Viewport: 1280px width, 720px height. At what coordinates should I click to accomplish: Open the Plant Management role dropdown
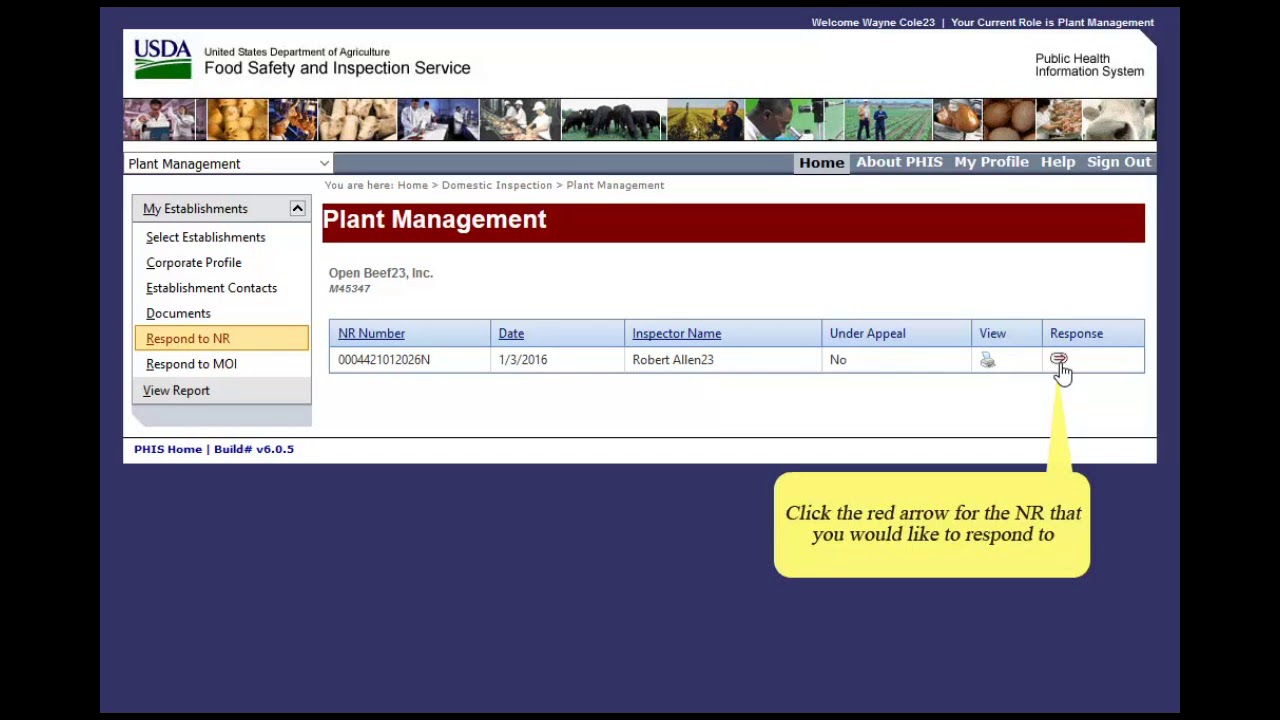point(228,164)
